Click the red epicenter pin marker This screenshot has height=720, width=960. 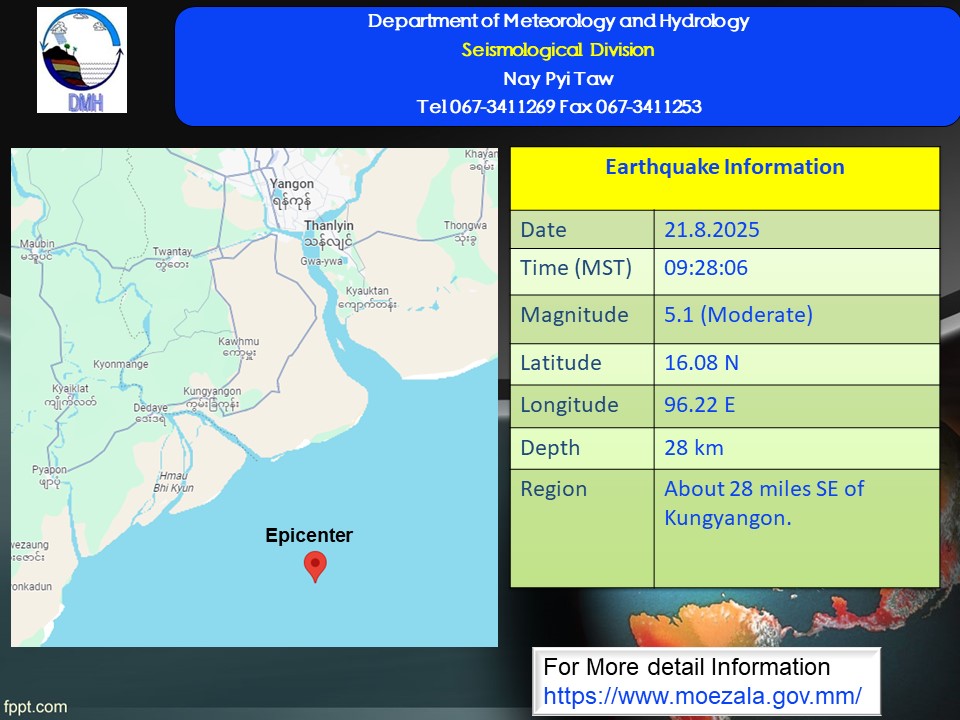point(315,565)
